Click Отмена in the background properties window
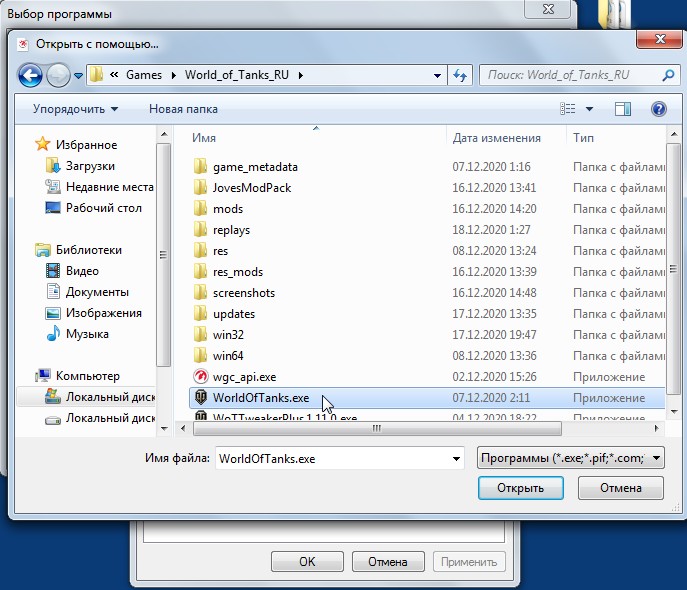 click(x=388, y=562)
